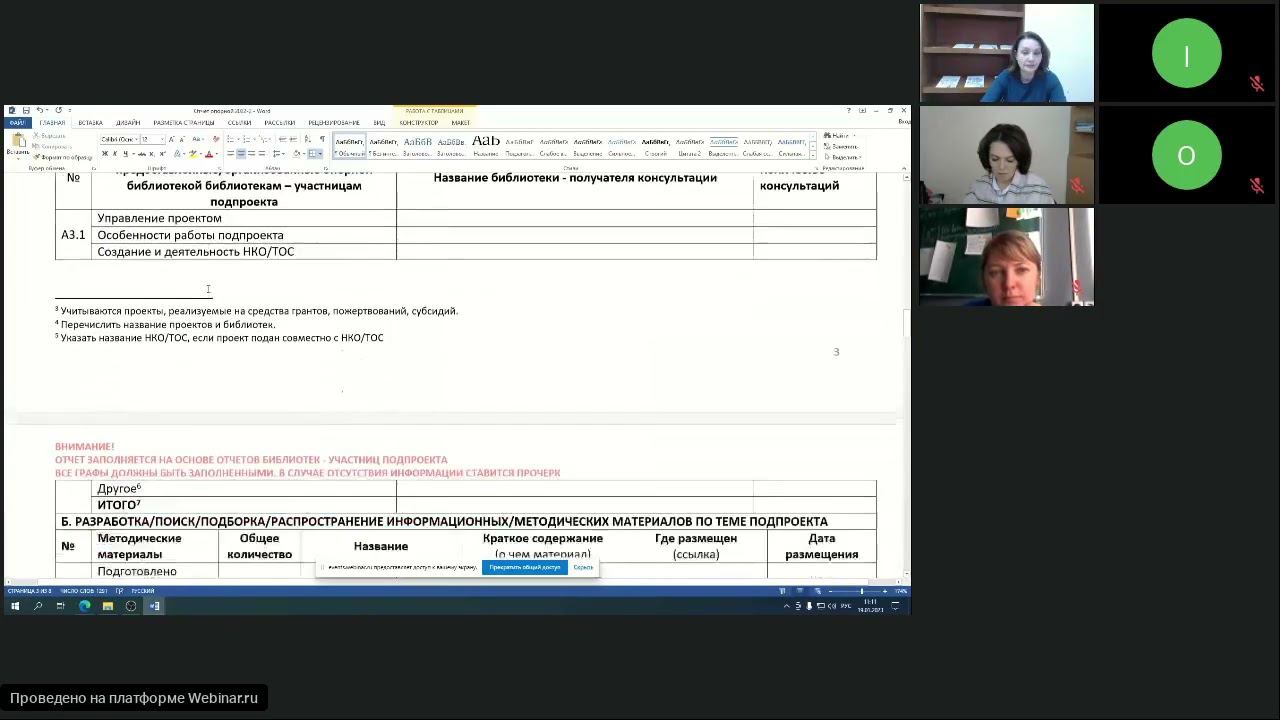Align text right
The image size is (1280, 720).
[x=251, y=154]
